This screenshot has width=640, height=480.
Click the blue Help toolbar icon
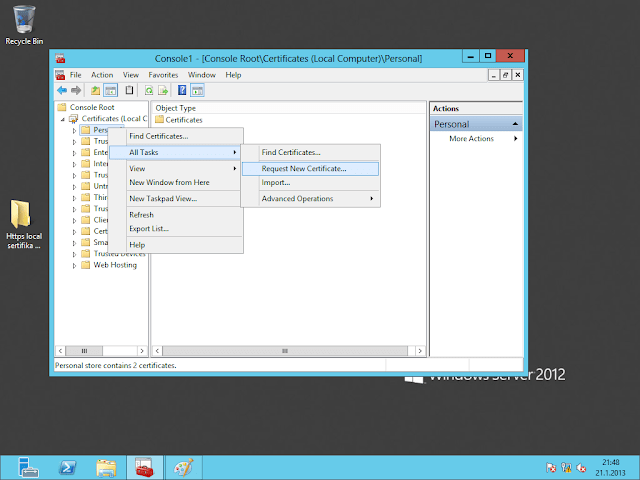pos(182,90)
